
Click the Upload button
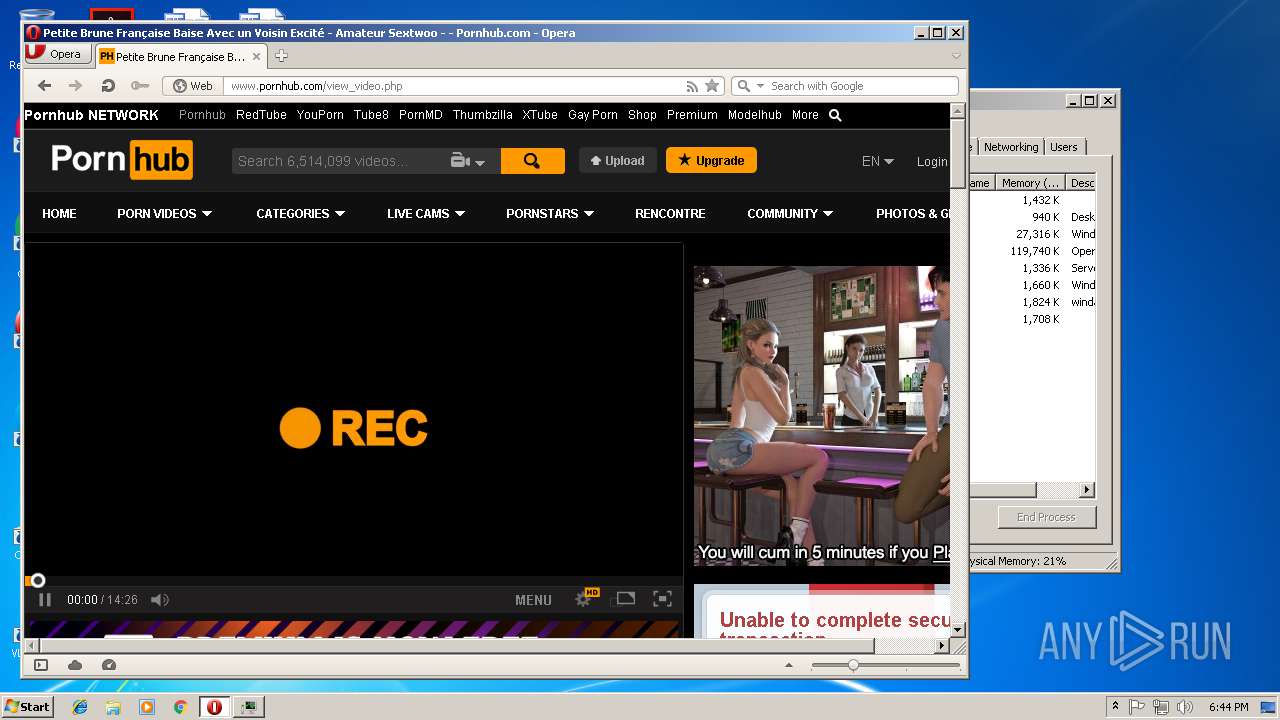(x=617, y=160)
